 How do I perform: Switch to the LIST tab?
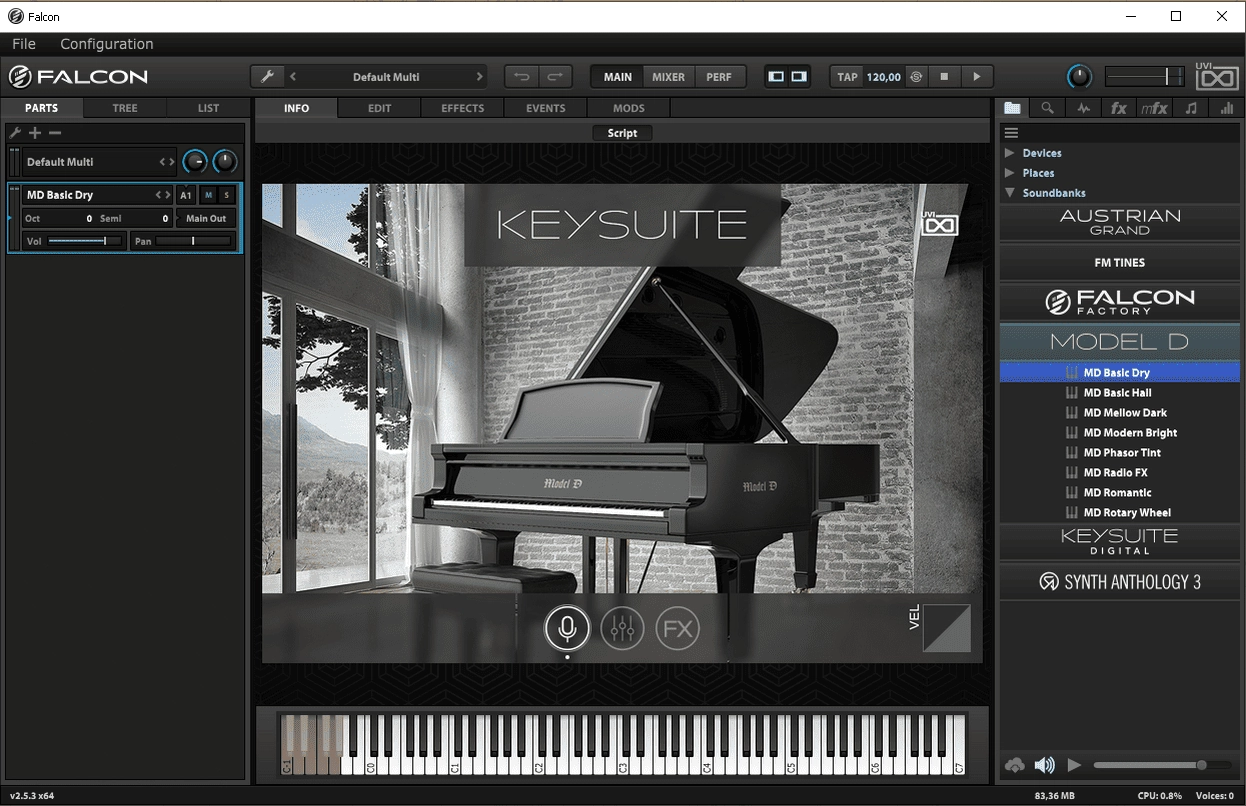pos(208,108)
